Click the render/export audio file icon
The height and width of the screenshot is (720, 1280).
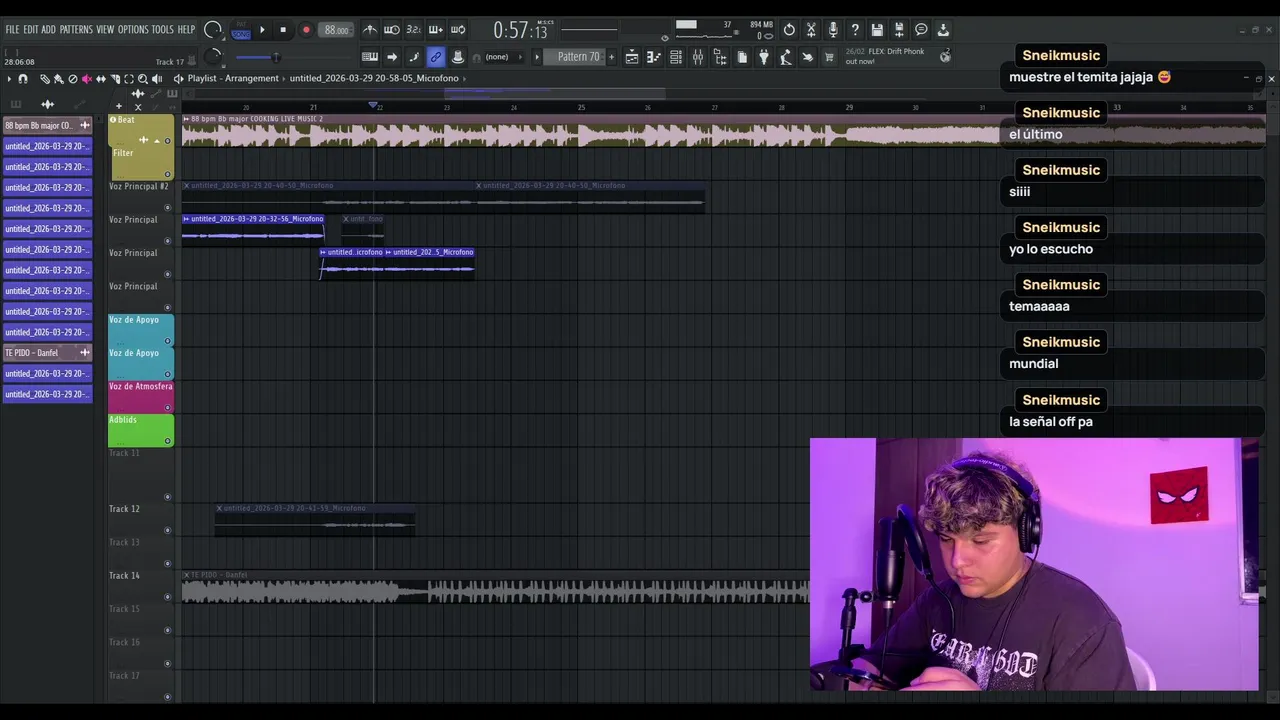pos(899,30)
